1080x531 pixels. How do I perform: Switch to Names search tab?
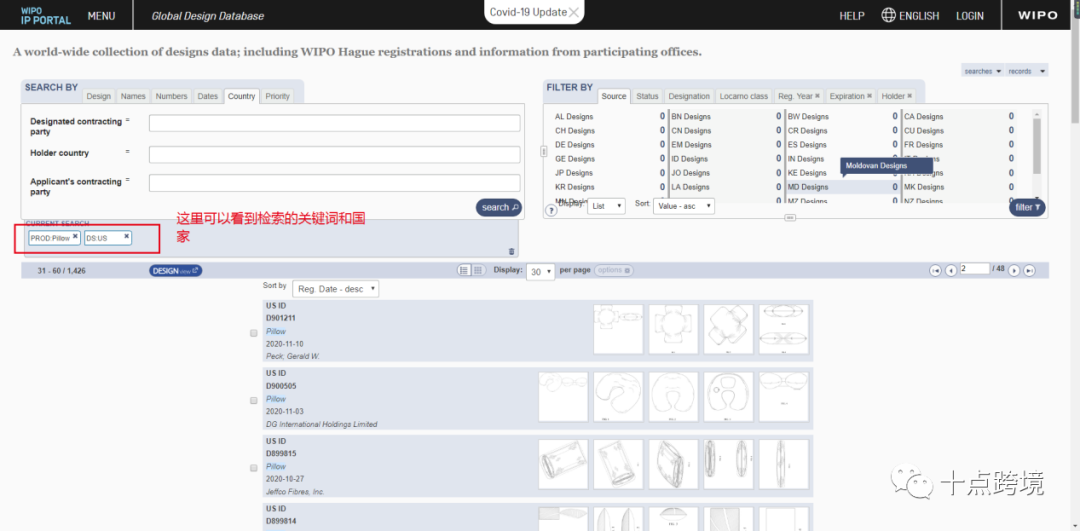133,96
